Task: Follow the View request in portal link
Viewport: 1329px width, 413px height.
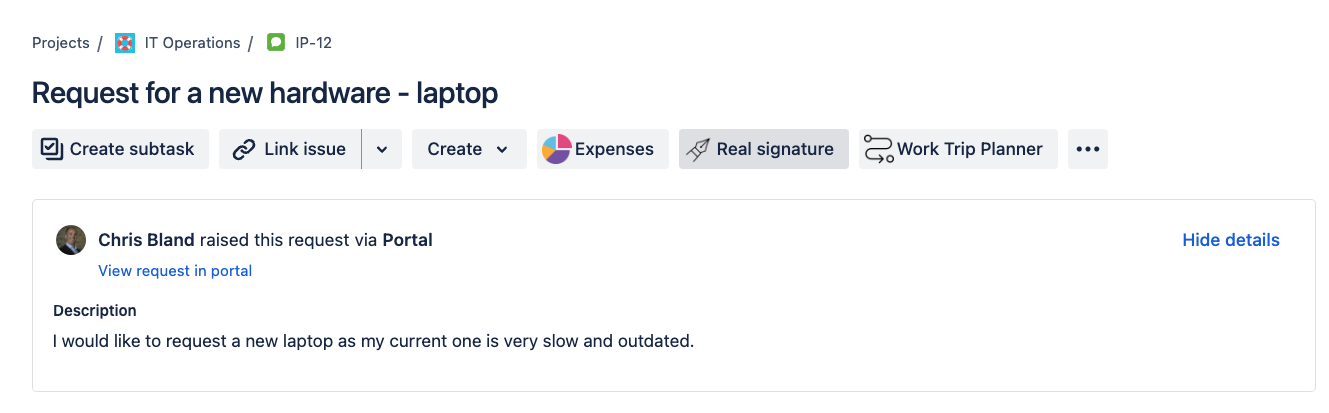Action: [x=175, y=271]
